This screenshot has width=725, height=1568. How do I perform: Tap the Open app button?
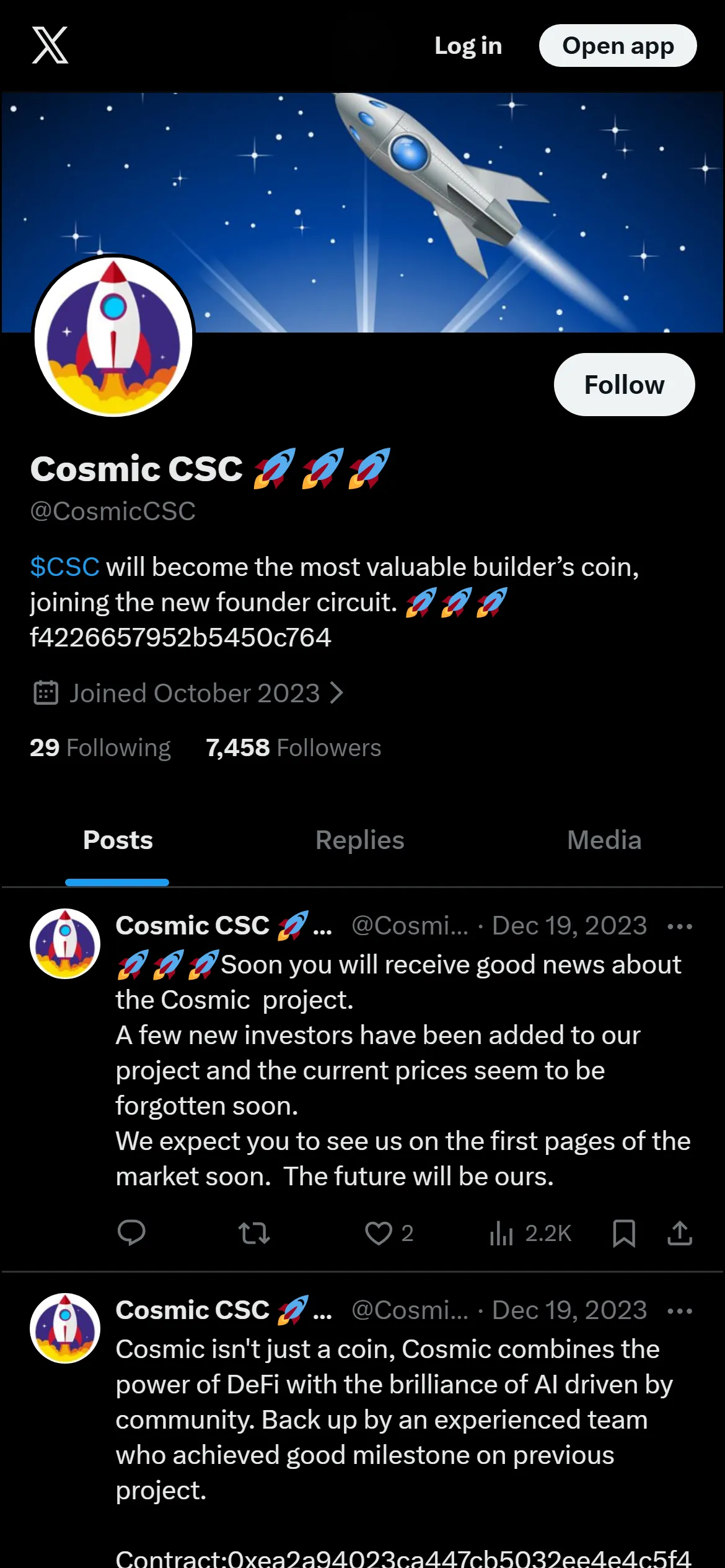pyautogui.click(x=618, y=46)
